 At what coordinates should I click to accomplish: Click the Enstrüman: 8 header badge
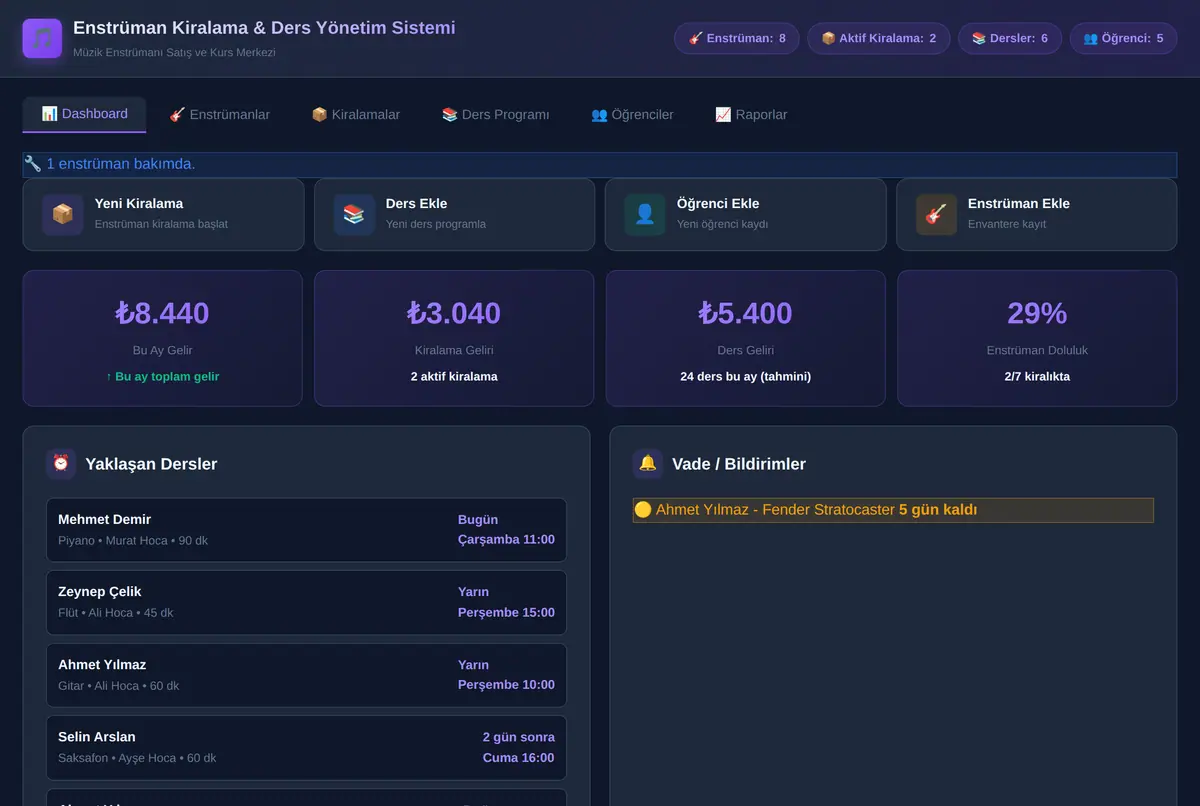point(737,38)
